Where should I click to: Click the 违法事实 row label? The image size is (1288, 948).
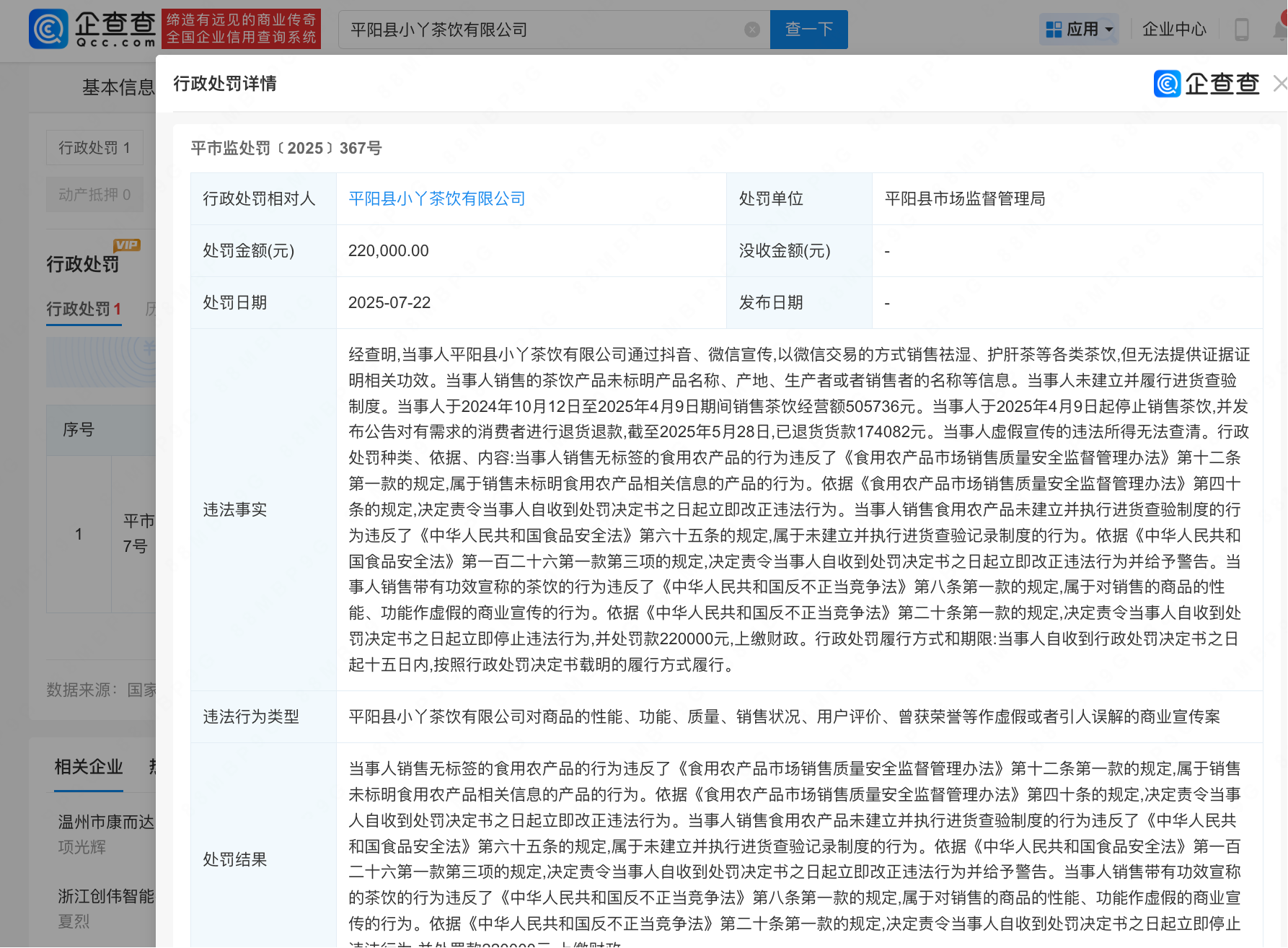point(235,510)
